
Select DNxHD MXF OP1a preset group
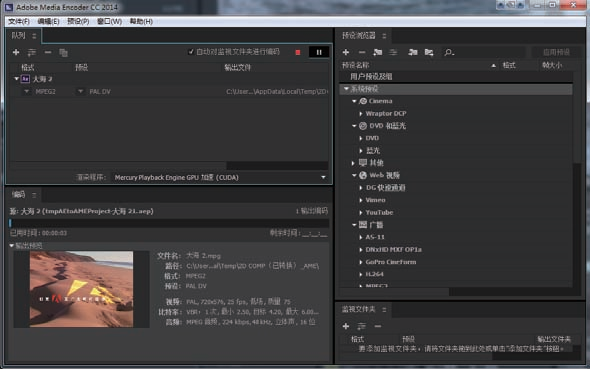(x=393, y=250)
